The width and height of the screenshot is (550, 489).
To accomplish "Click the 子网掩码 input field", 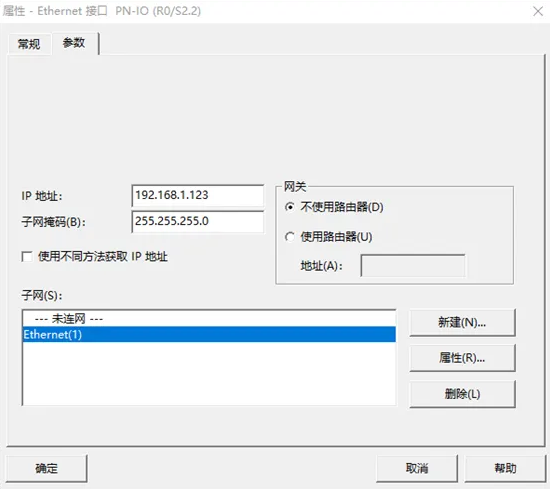I will (198, 221).
